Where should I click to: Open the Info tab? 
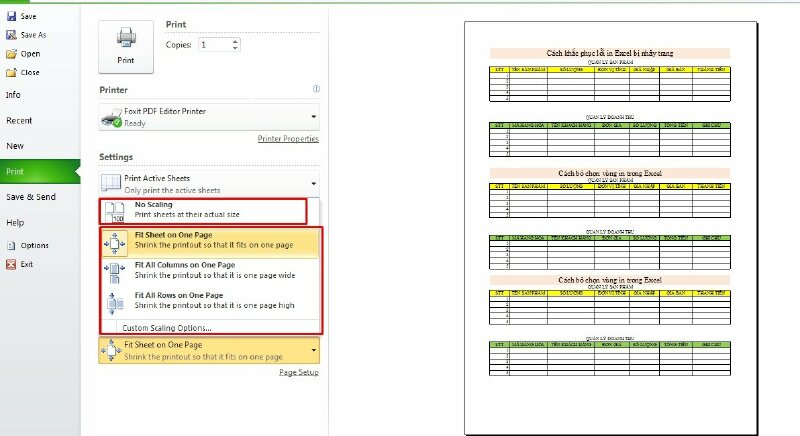pyautogui.click(x=13, y=95)
